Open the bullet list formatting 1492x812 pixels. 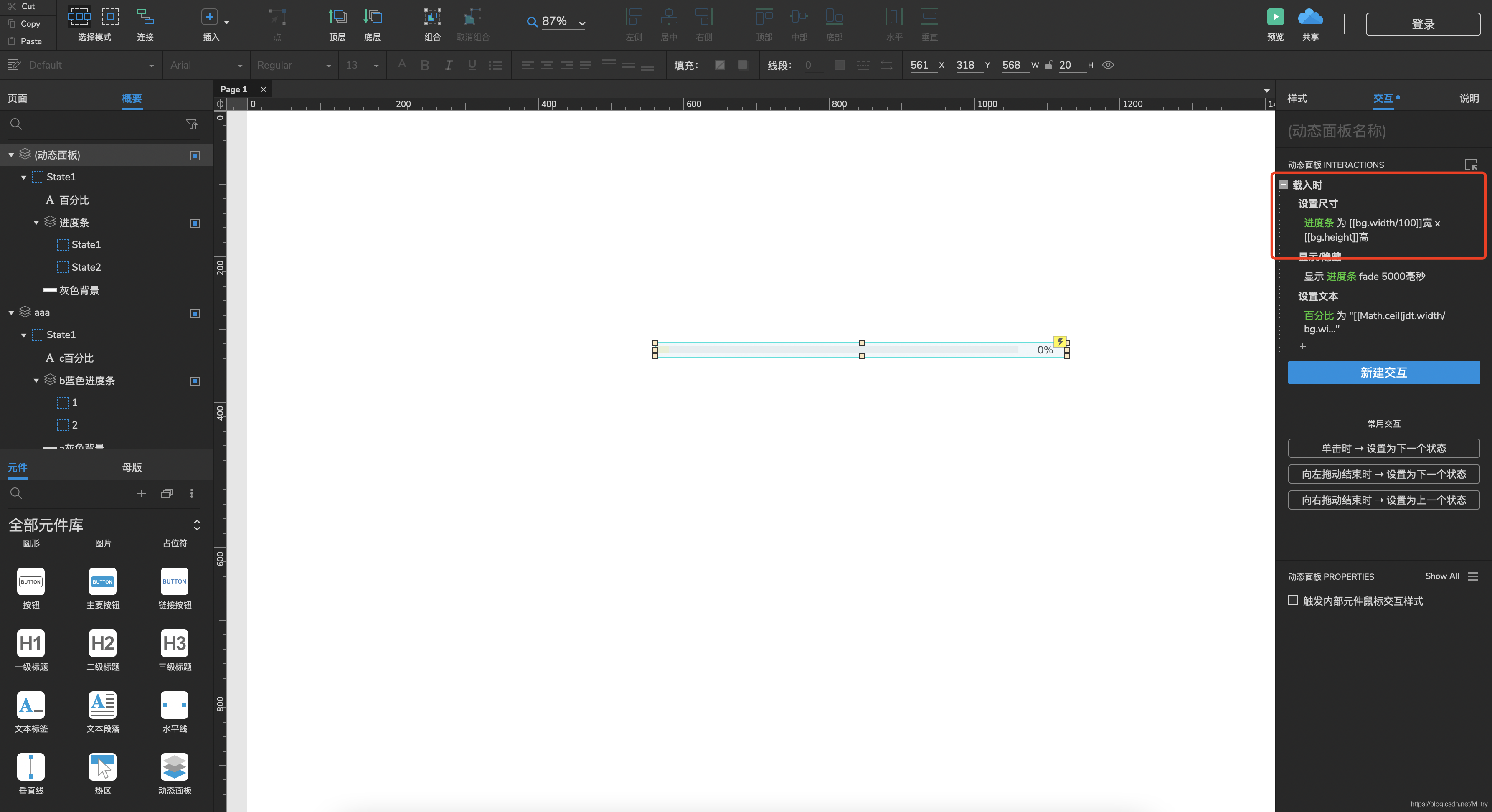pyautogui.click(x=495, y=66)
